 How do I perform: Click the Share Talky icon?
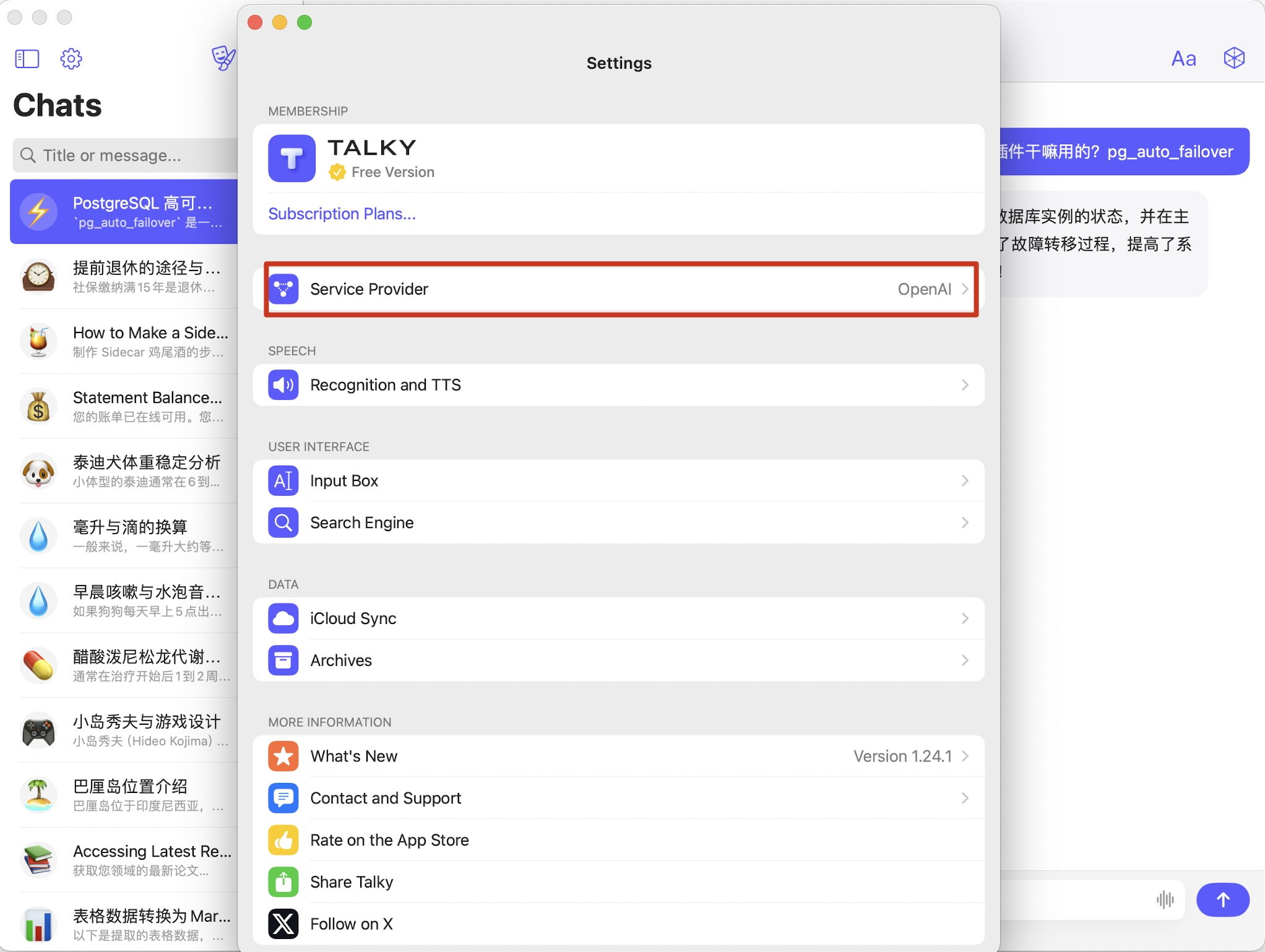pos(283,881)
